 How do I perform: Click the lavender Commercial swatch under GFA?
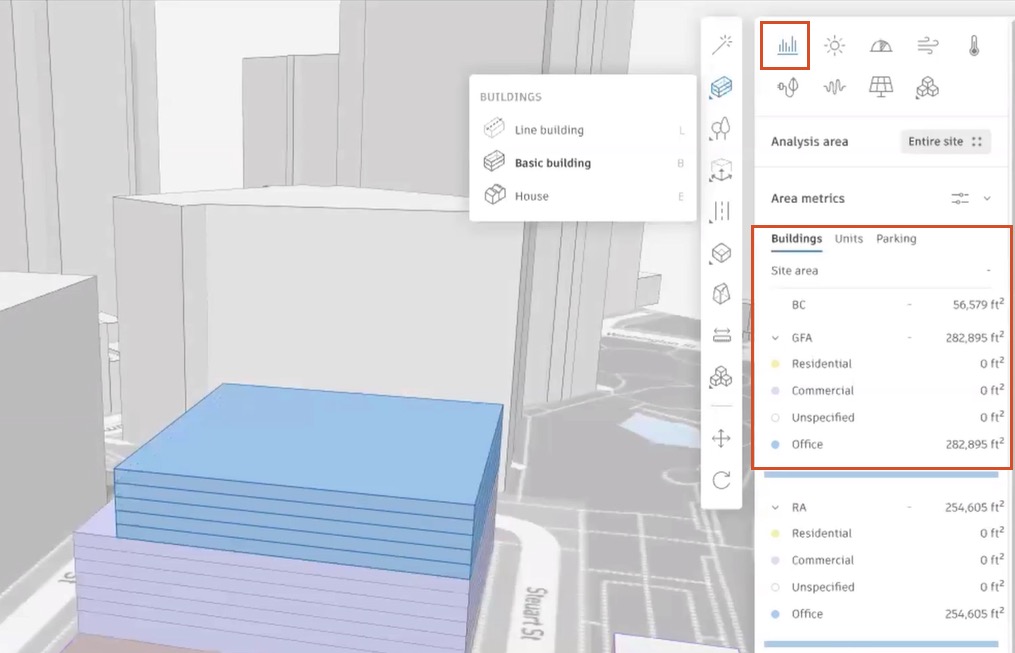[x=775, y=391]
